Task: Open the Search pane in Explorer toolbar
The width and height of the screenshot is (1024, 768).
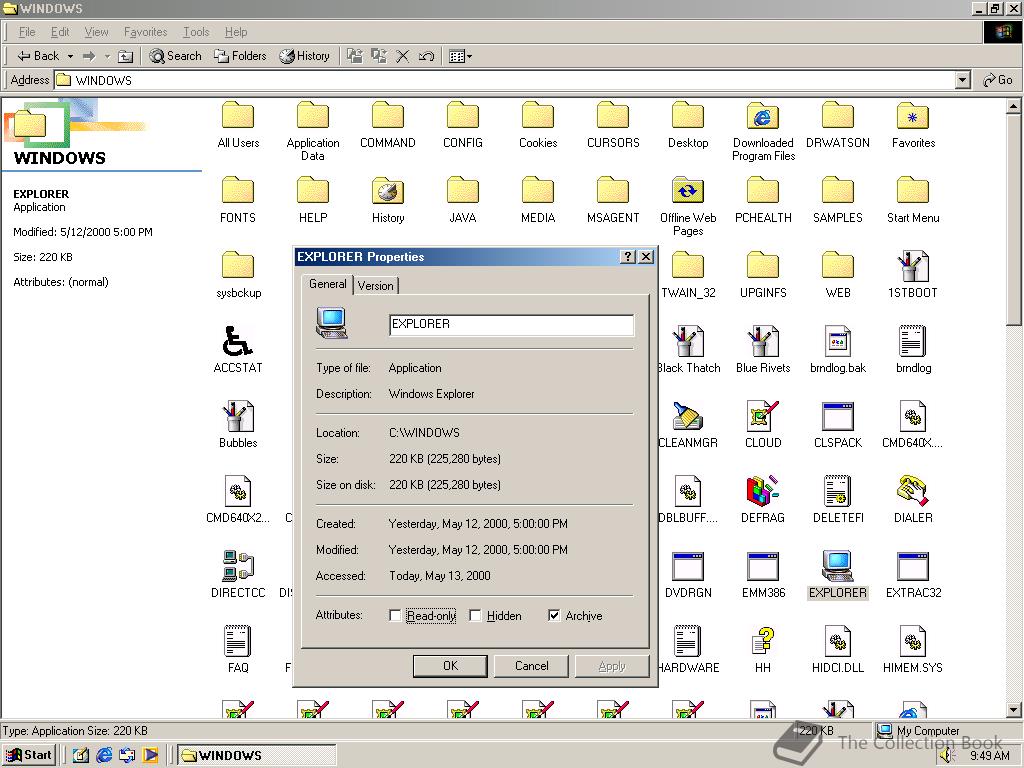Action: pyautogui.click(x=175, y=56)
